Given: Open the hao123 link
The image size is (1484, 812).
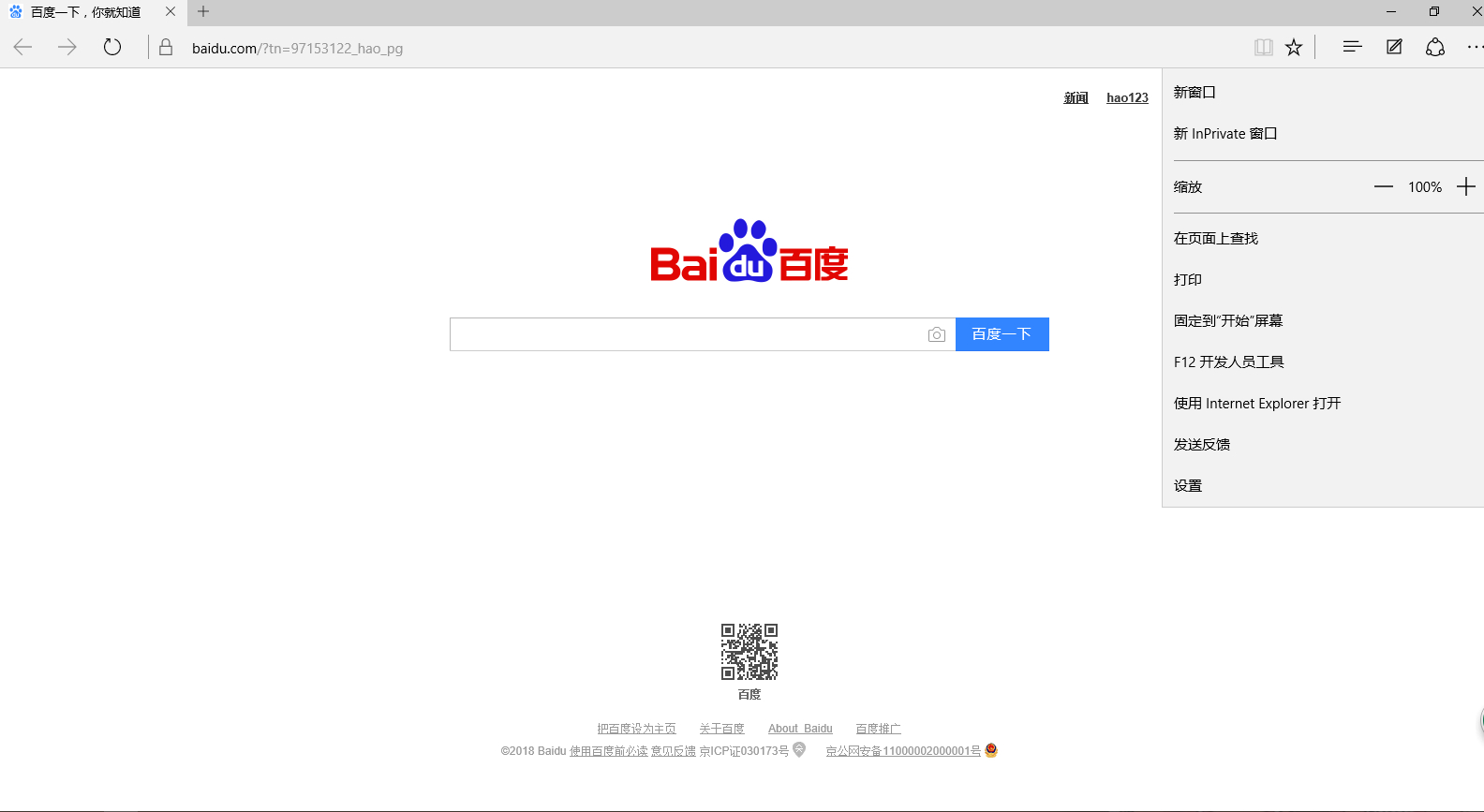Looking at the screenshot, I should 1127,97.
